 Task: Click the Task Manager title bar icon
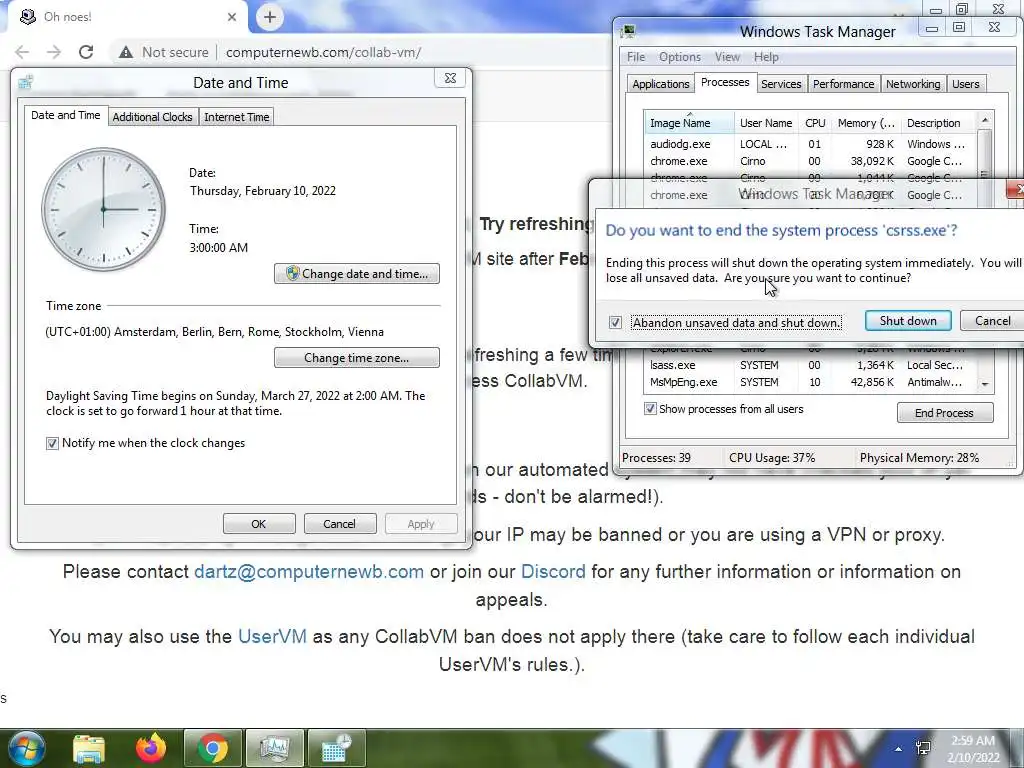coord(629,31)
